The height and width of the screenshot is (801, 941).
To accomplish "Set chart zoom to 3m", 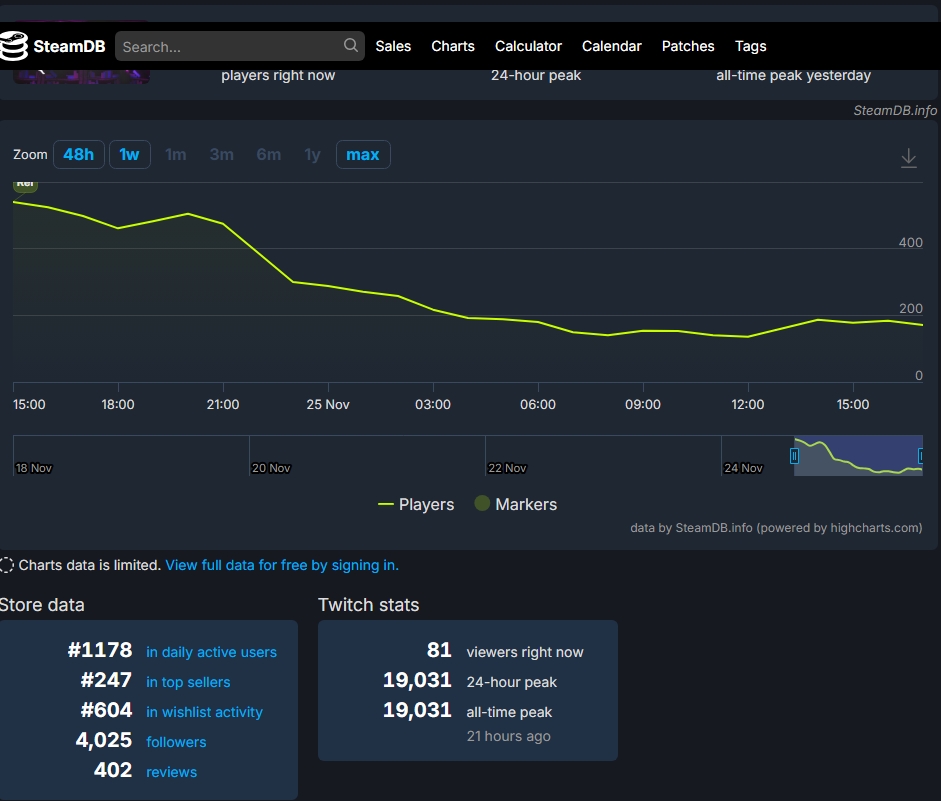I will click(x=221, y=155).
